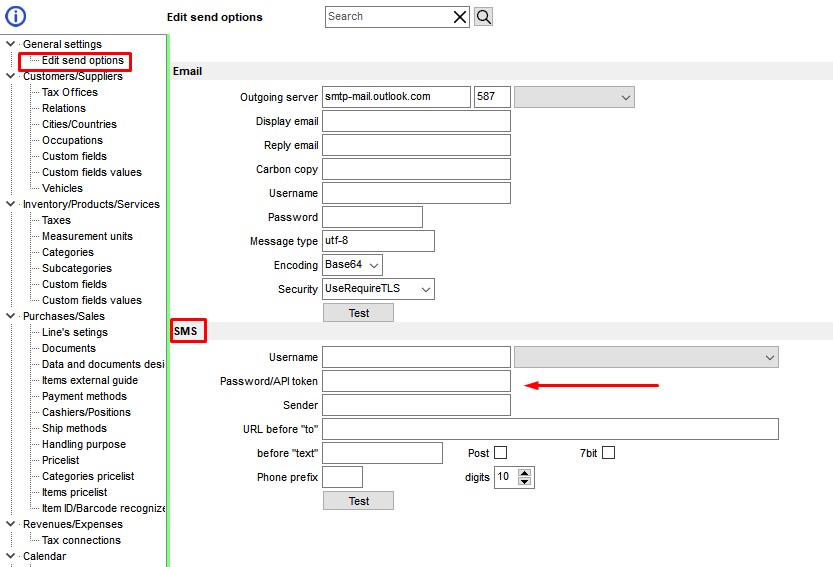
Task: Click the magnifier search icon
Action: point(483,16)
